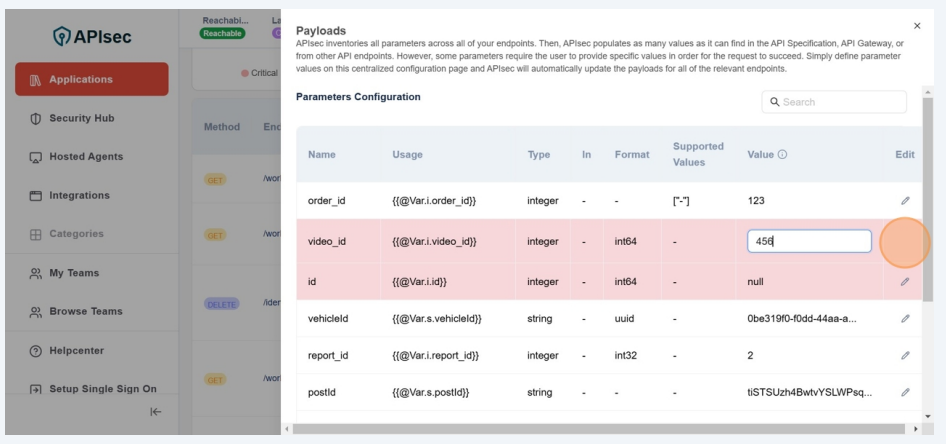This screenshot has height=444, width=946.
Task: Click the Format column header
Action: 632,154
